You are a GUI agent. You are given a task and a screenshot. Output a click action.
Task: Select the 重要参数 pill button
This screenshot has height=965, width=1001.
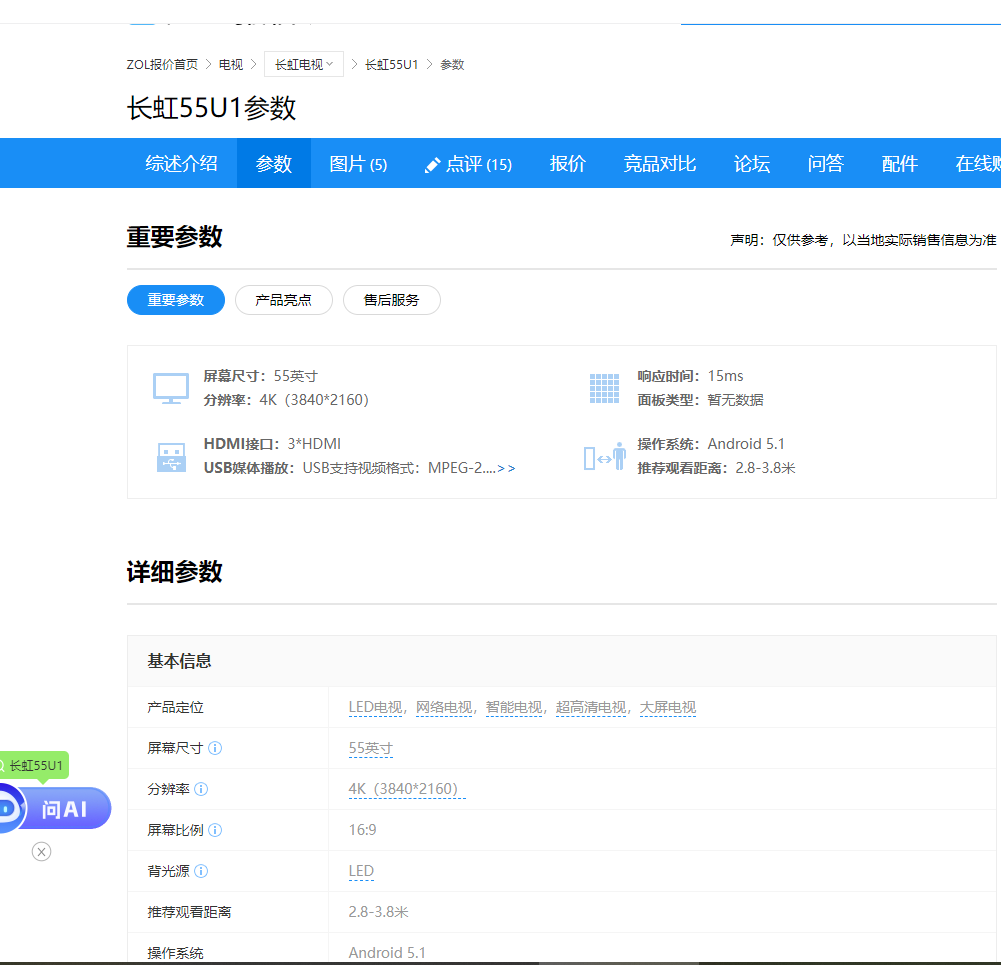(176, 300)
